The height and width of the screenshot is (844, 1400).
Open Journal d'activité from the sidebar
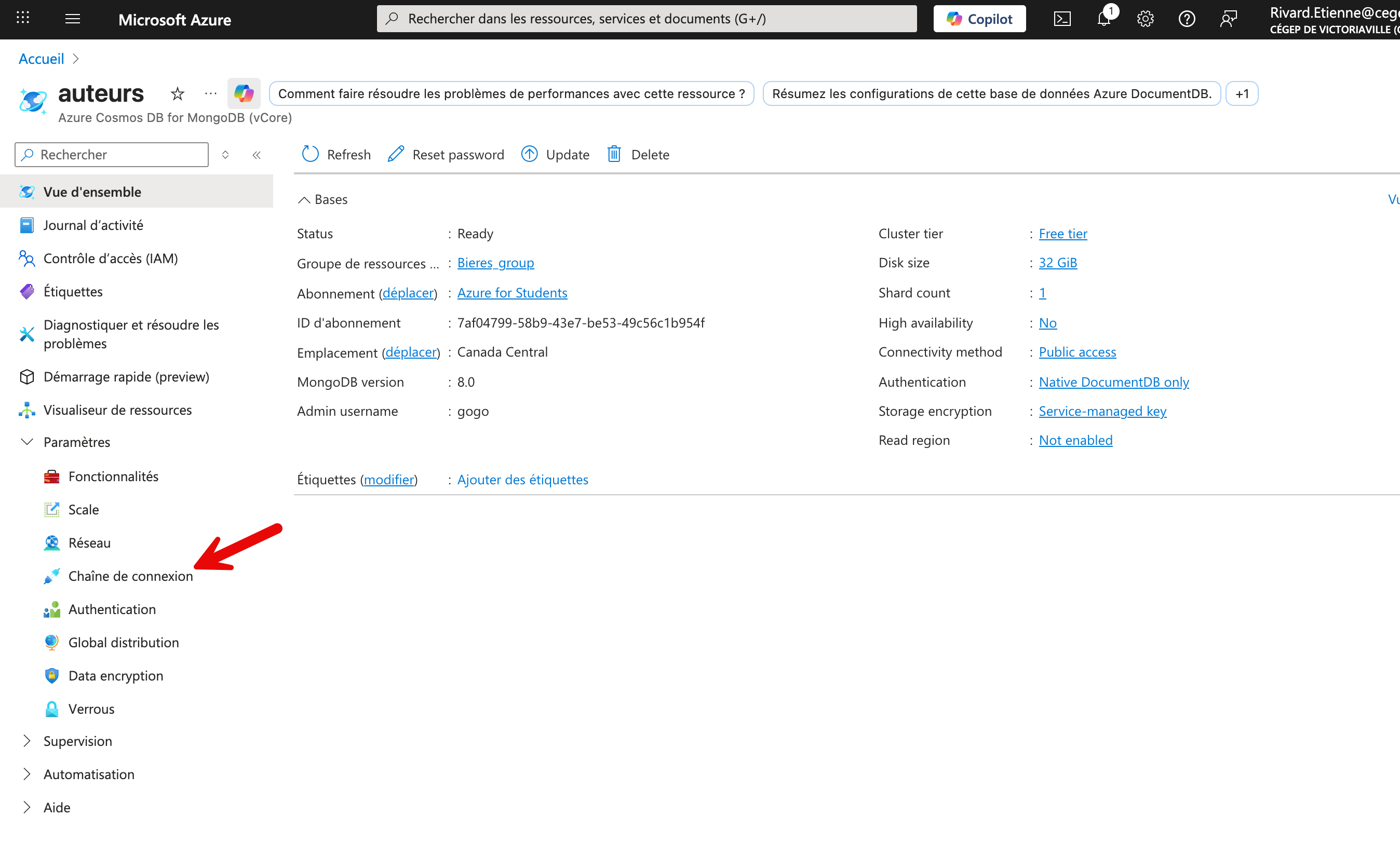pos(94,224)
